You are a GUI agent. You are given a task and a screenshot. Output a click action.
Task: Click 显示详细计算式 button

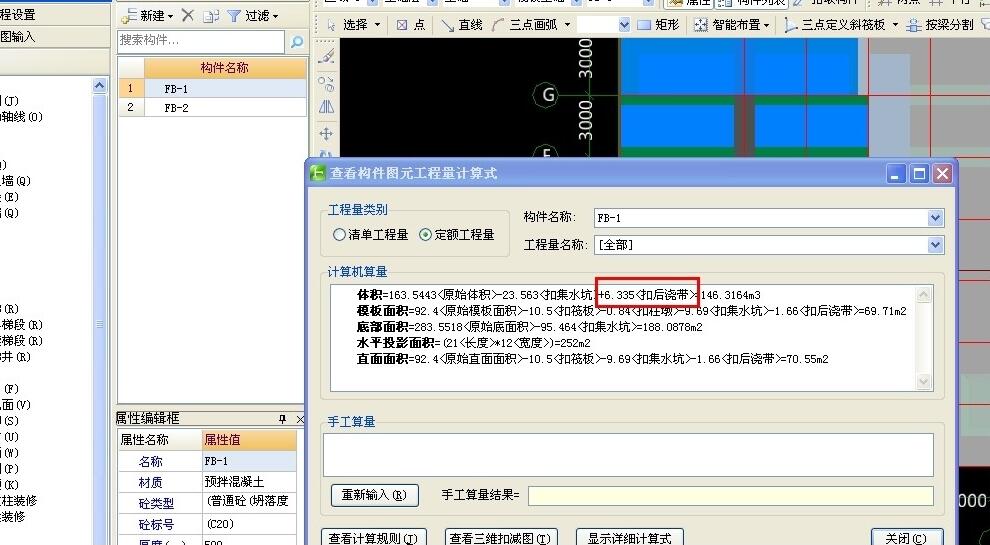click(630, 537)
